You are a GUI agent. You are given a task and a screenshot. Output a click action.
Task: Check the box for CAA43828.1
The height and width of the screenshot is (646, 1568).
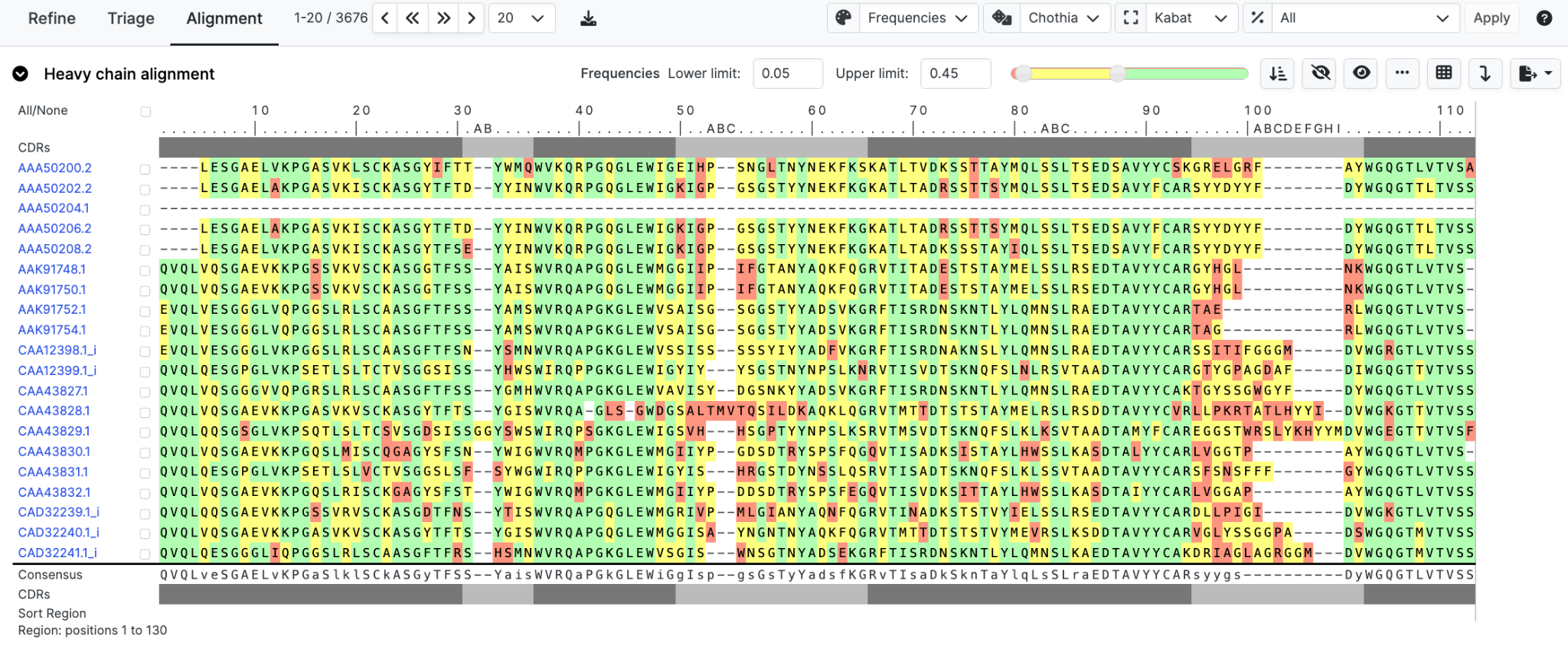(145, 412)
